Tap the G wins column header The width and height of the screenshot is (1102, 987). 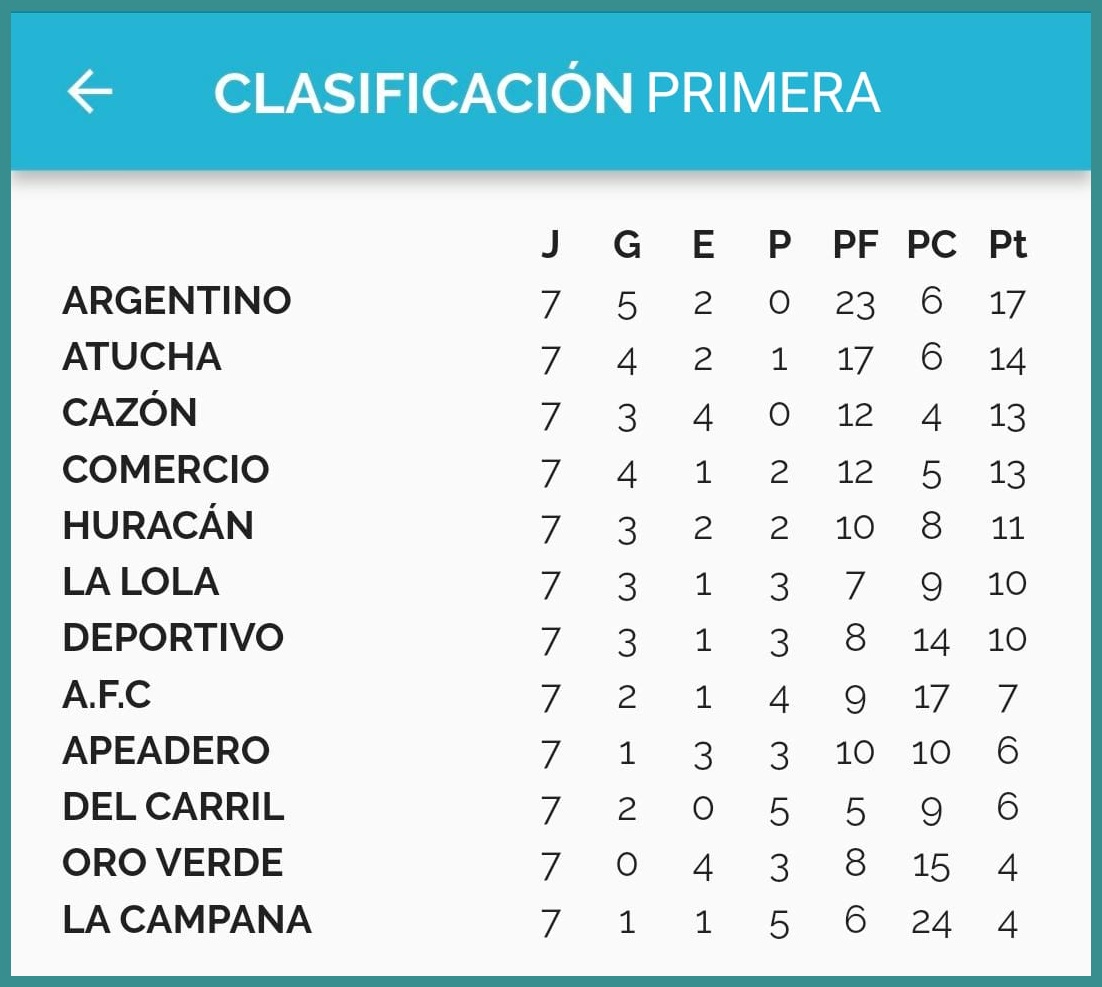click(x=627, y=245)
